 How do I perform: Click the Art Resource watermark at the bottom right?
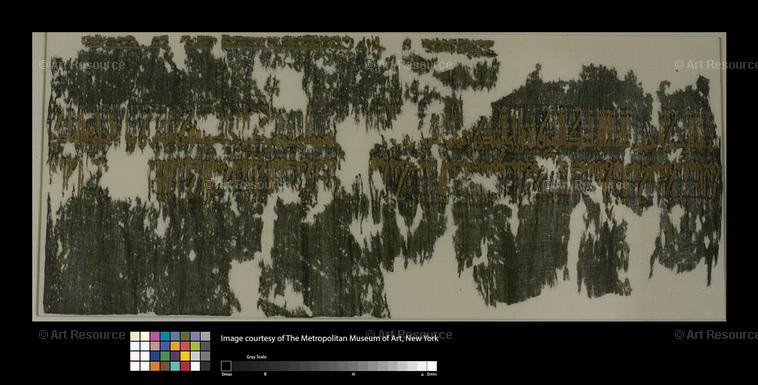pyautogui.click(x=716, y=335)
